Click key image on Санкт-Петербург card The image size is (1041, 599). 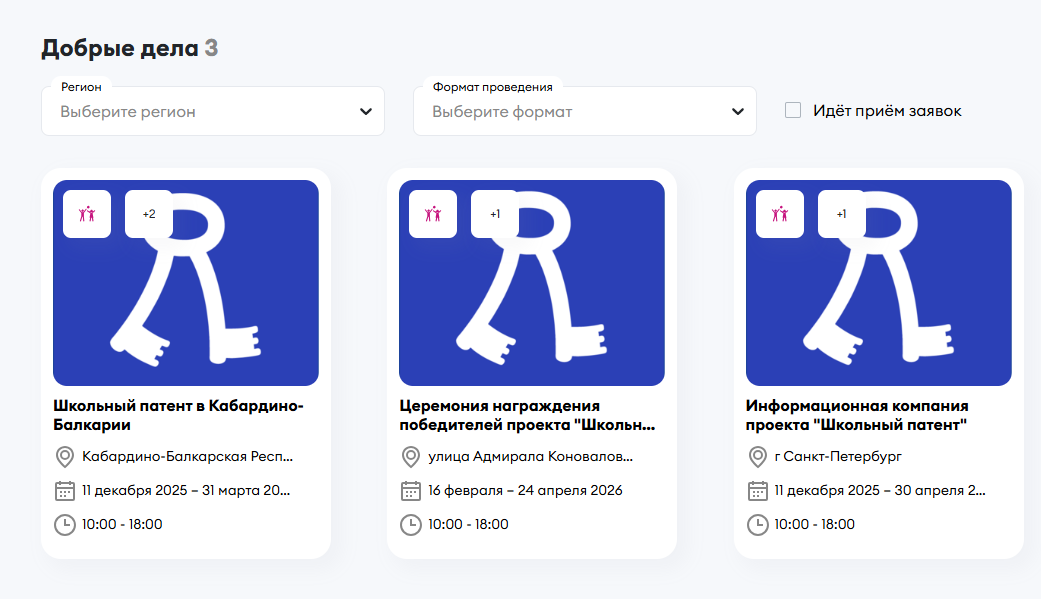(878, 300)
